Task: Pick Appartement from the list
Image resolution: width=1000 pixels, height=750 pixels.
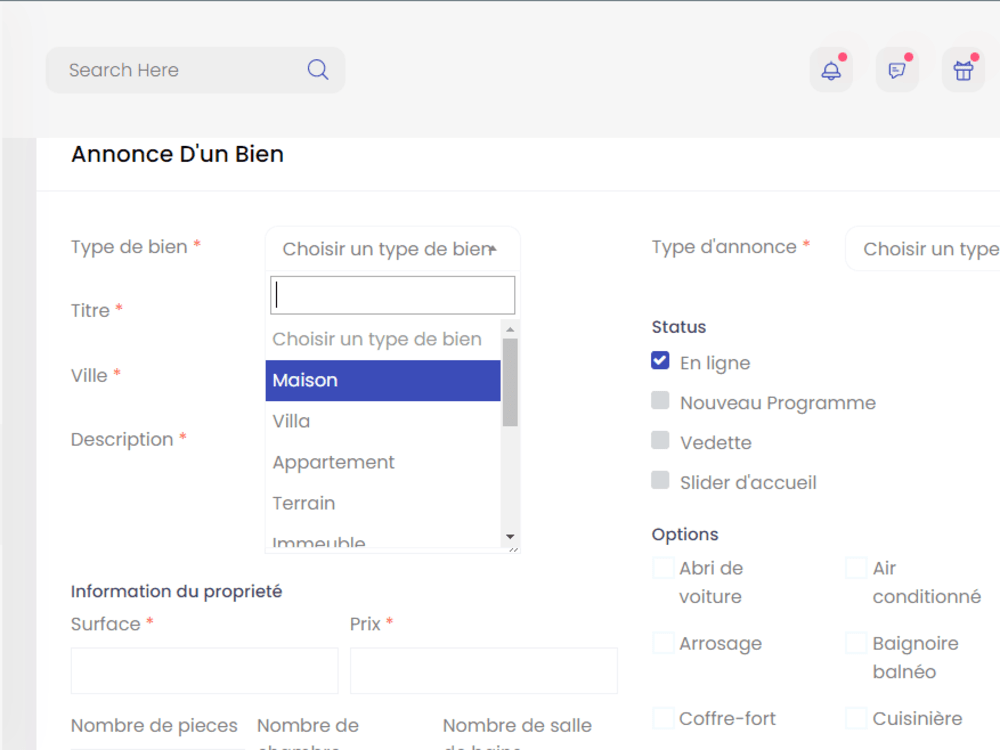Action: click(x=383, y=462)
